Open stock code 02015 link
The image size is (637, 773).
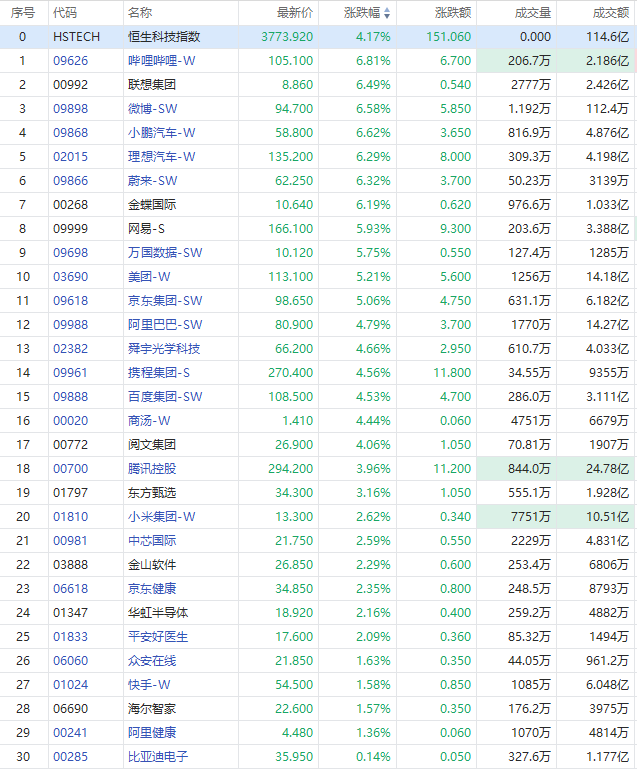pyautogui.click(x=71, y=157)
